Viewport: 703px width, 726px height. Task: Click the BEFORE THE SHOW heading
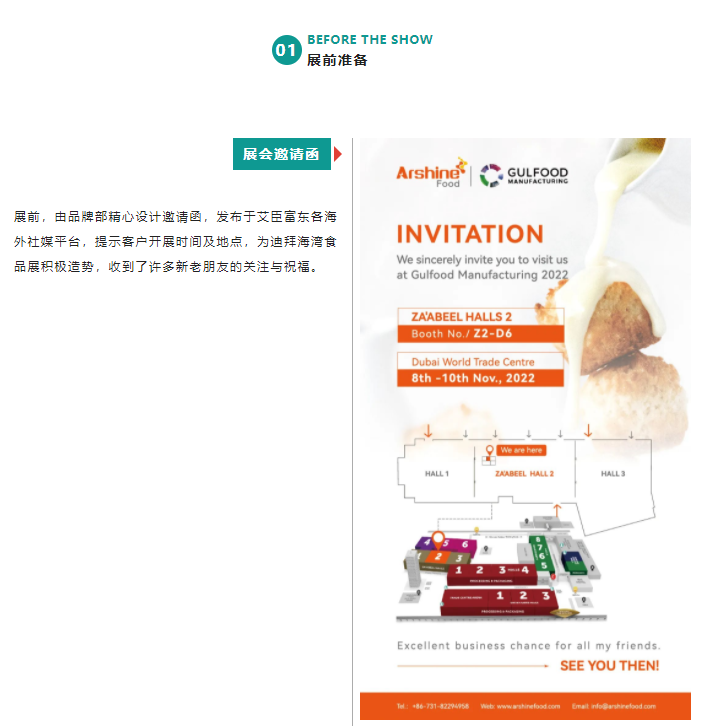pyautogui.click(x=370, y=40)
